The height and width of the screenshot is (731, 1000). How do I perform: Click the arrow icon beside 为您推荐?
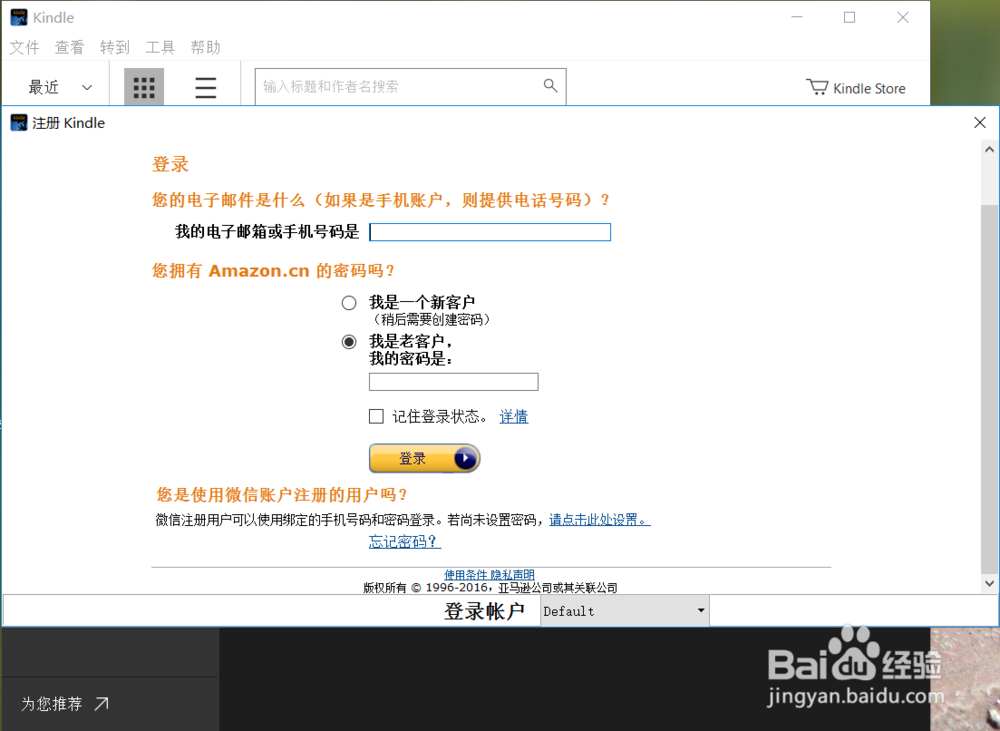pyautogui.click(x=101, y=704)
